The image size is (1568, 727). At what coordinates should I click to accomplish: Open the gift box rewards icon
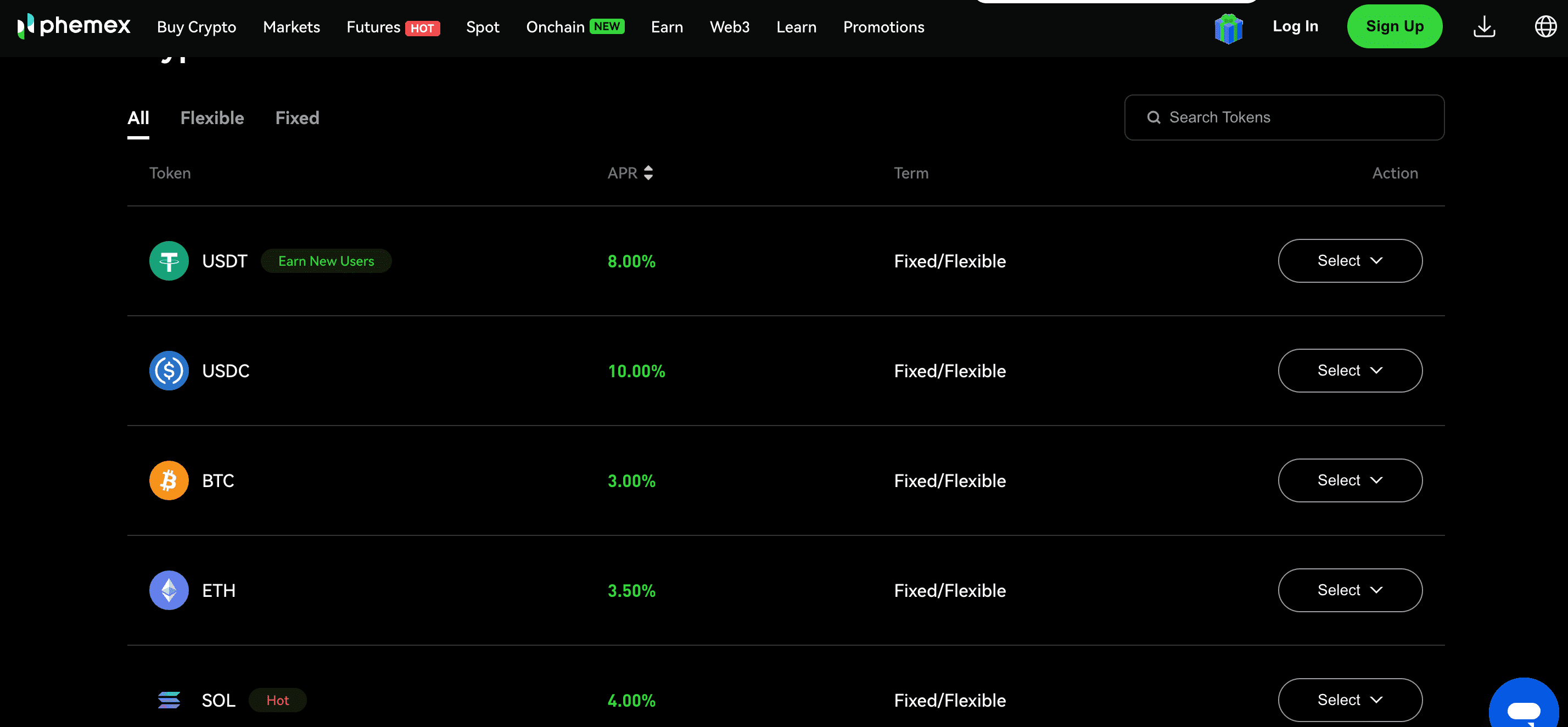coord(1228,29)
